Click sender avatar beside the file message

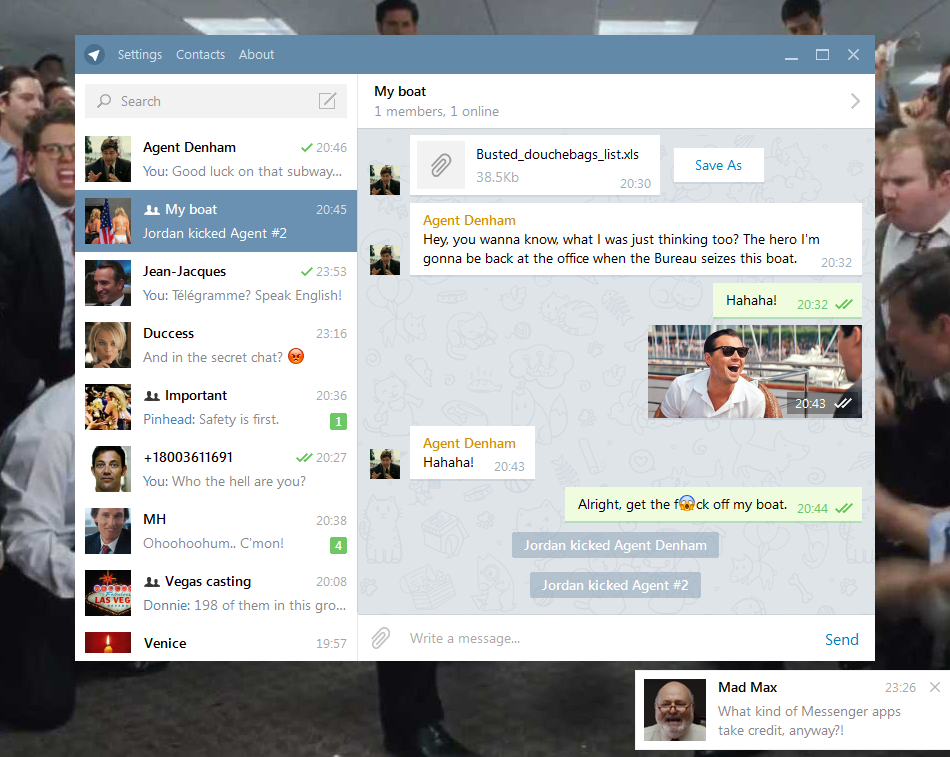385,180
